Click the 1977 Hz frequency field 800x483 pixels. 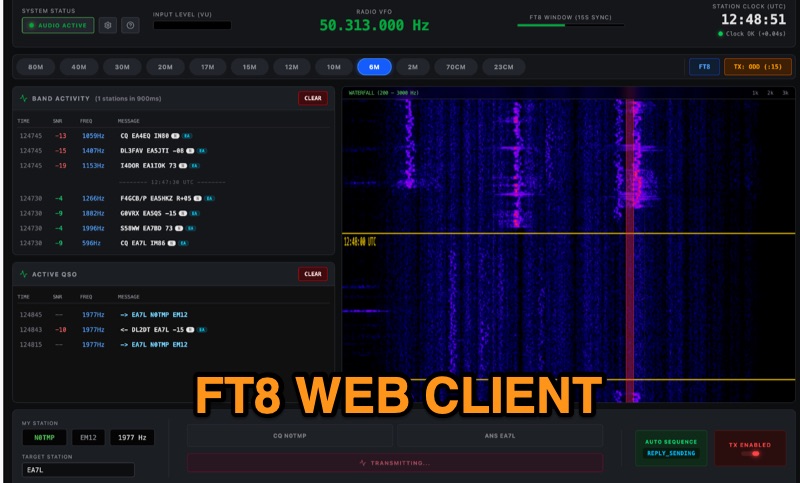[132, 437]
